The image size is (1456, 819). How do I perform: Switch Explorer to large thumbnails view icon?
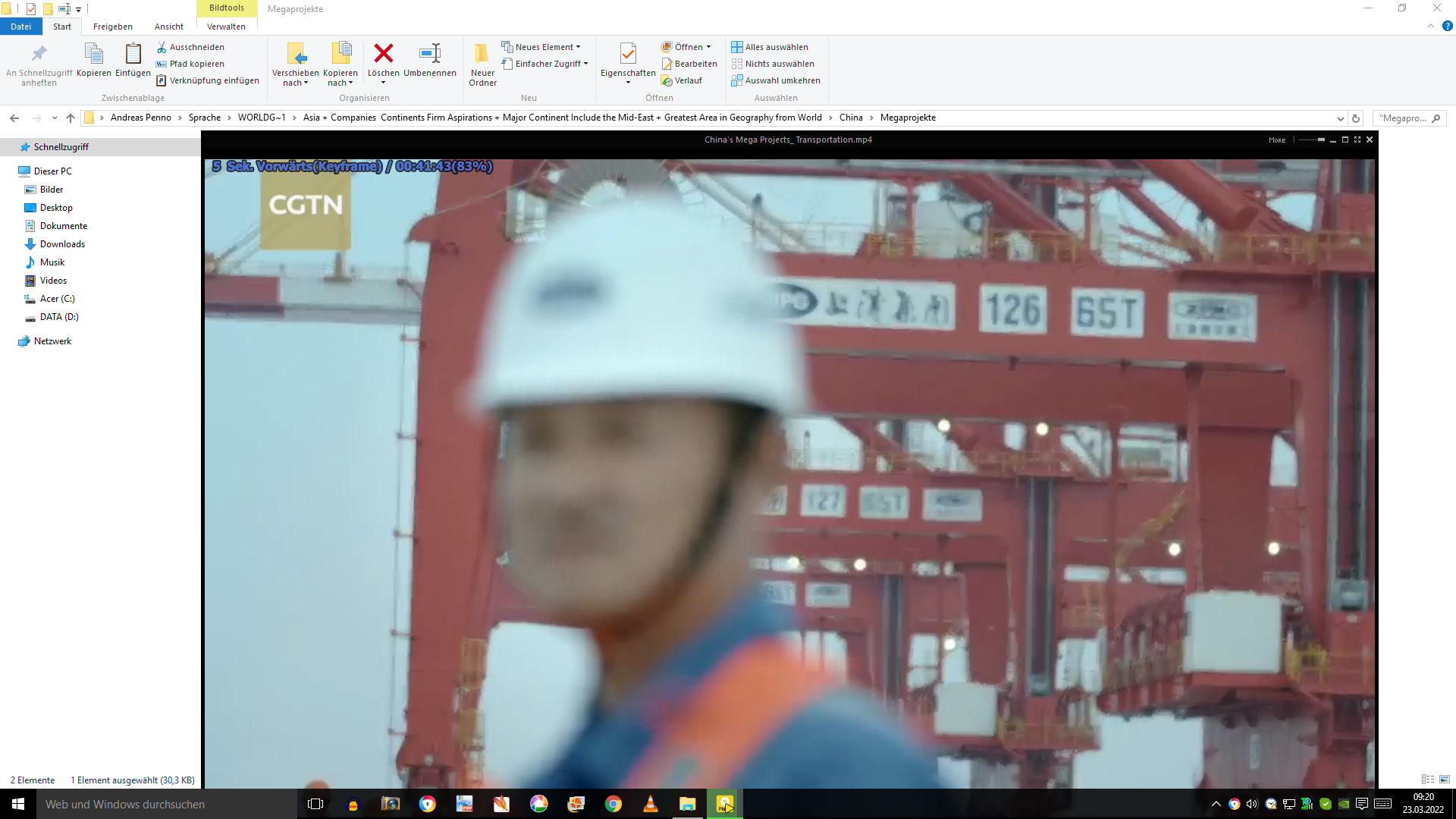[1445, 780]
